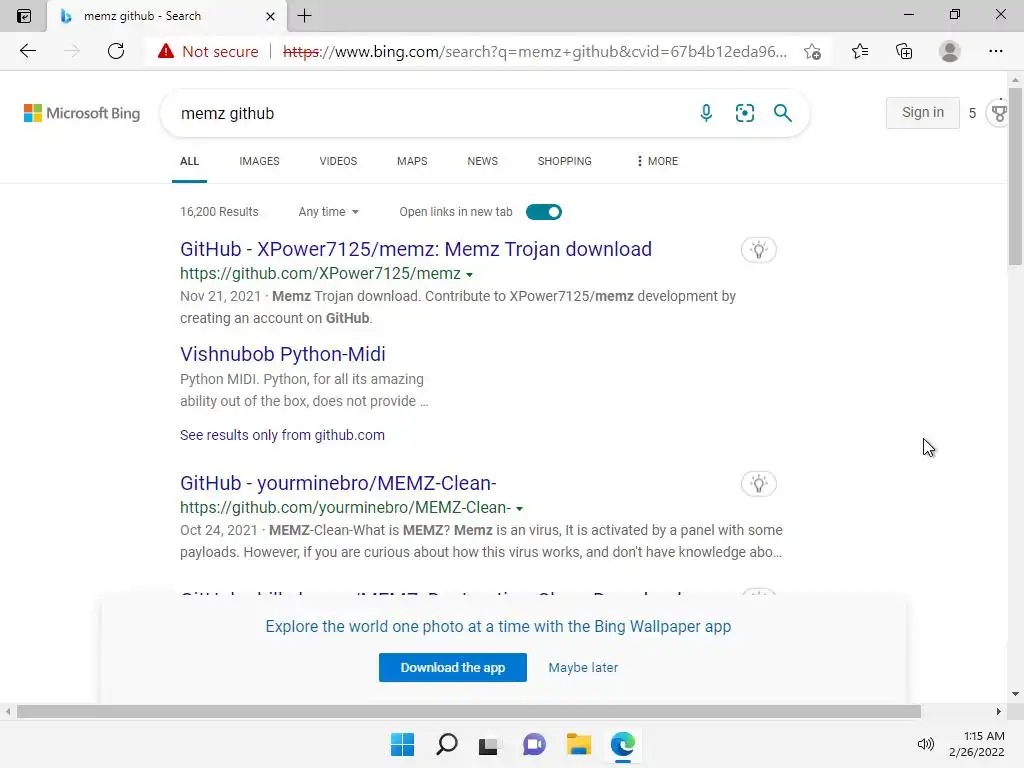Viewport: 1024px width, 768px height.
Task: Dismiss banner with Maybe later
Action: 583,667
